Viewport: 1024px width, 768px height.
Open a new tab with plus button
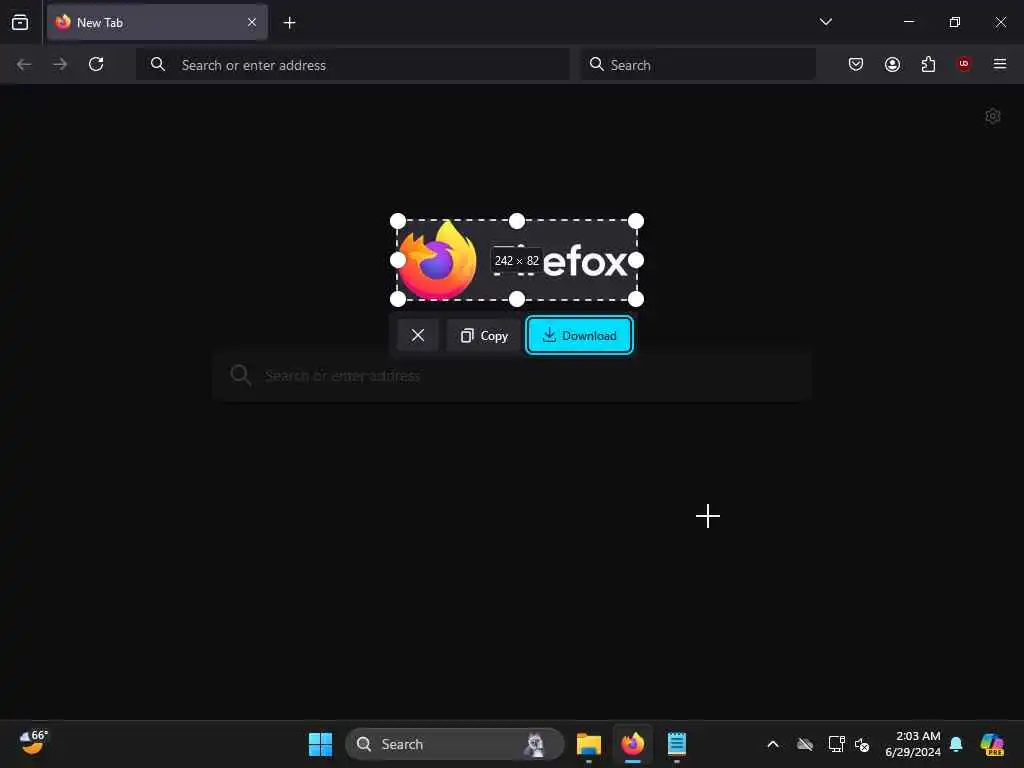click(x=289, y=22)
